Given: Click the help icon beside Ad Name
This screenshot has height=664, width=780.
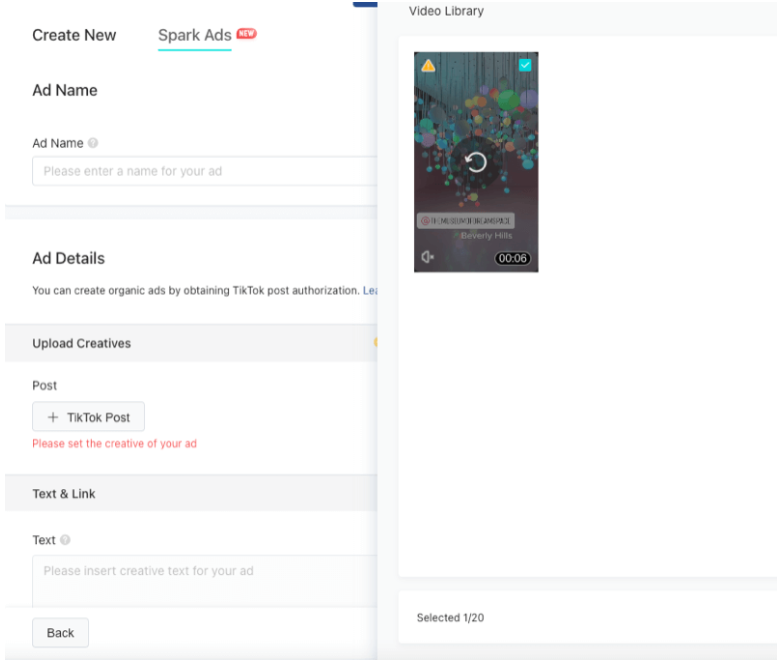Looking at the screenshot, I should pyautogui.click(x=93, y=143).
